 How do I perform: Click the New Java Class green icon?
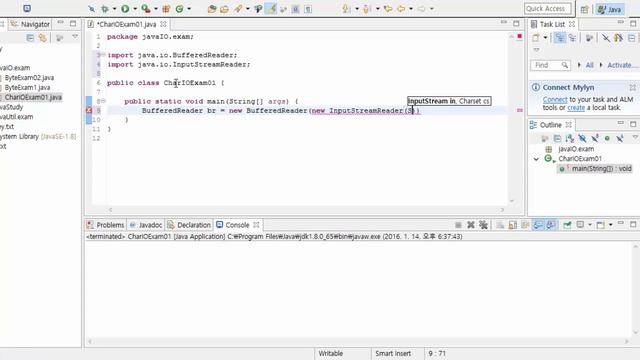tap(179, 9)
